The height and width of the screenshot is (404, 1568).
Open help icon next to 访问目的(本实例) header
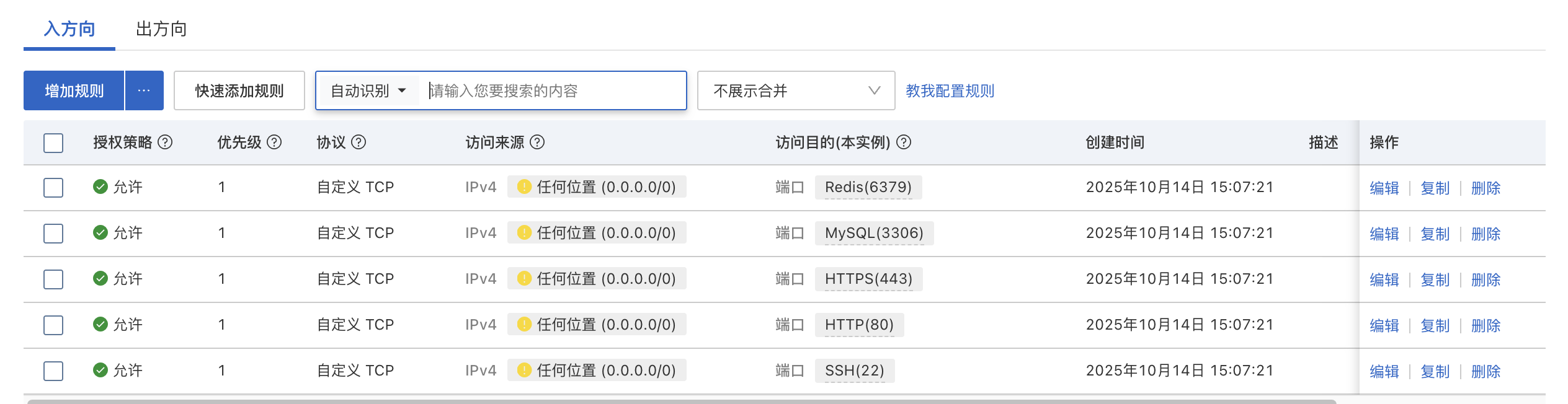click(x=904, y=142)
